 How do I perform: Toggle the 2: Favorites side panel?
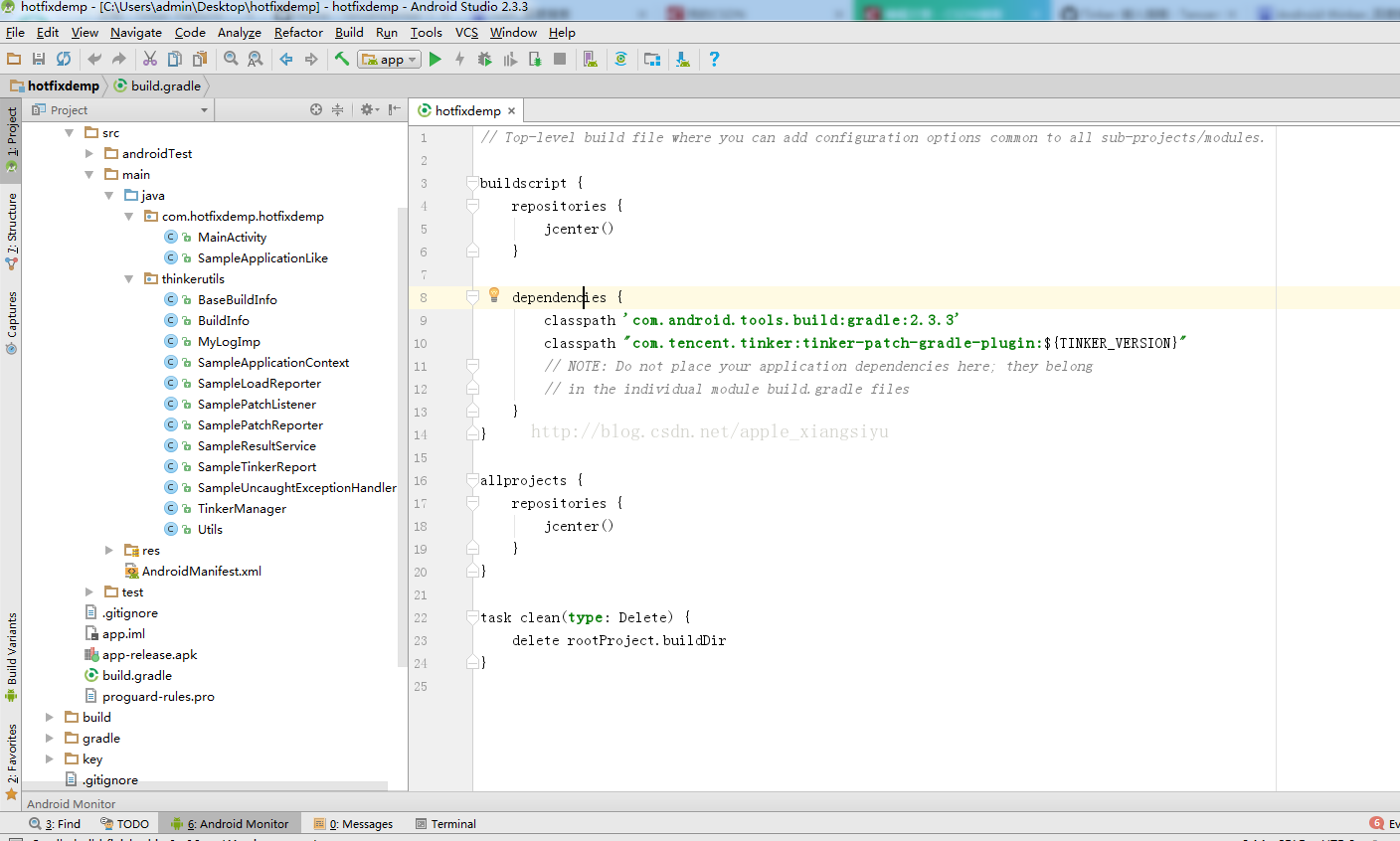pos(11,761)
